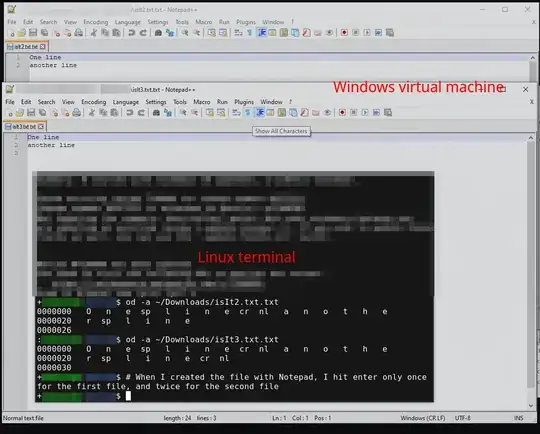
Task: Click vertical scrollbar thumb in isIt3 window
Action: [531, 265]
